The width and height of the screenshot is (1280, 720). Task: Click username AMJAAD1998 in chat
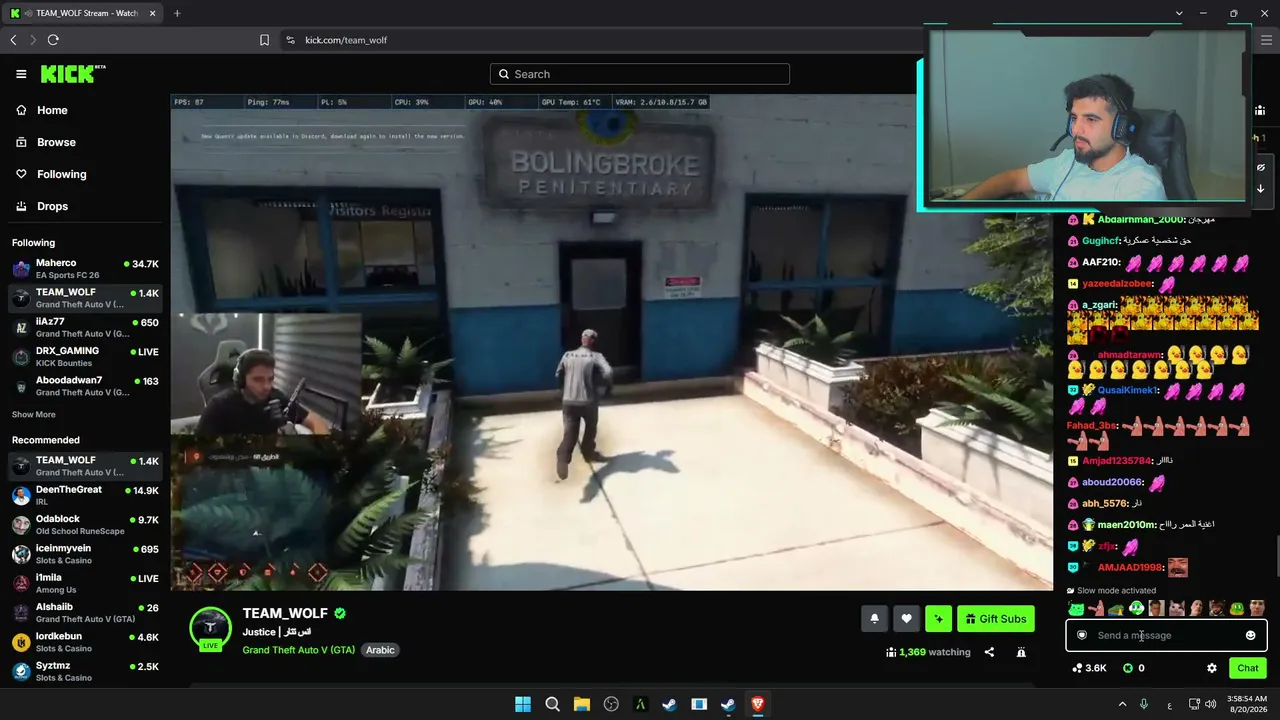[x=1130, y=568]
